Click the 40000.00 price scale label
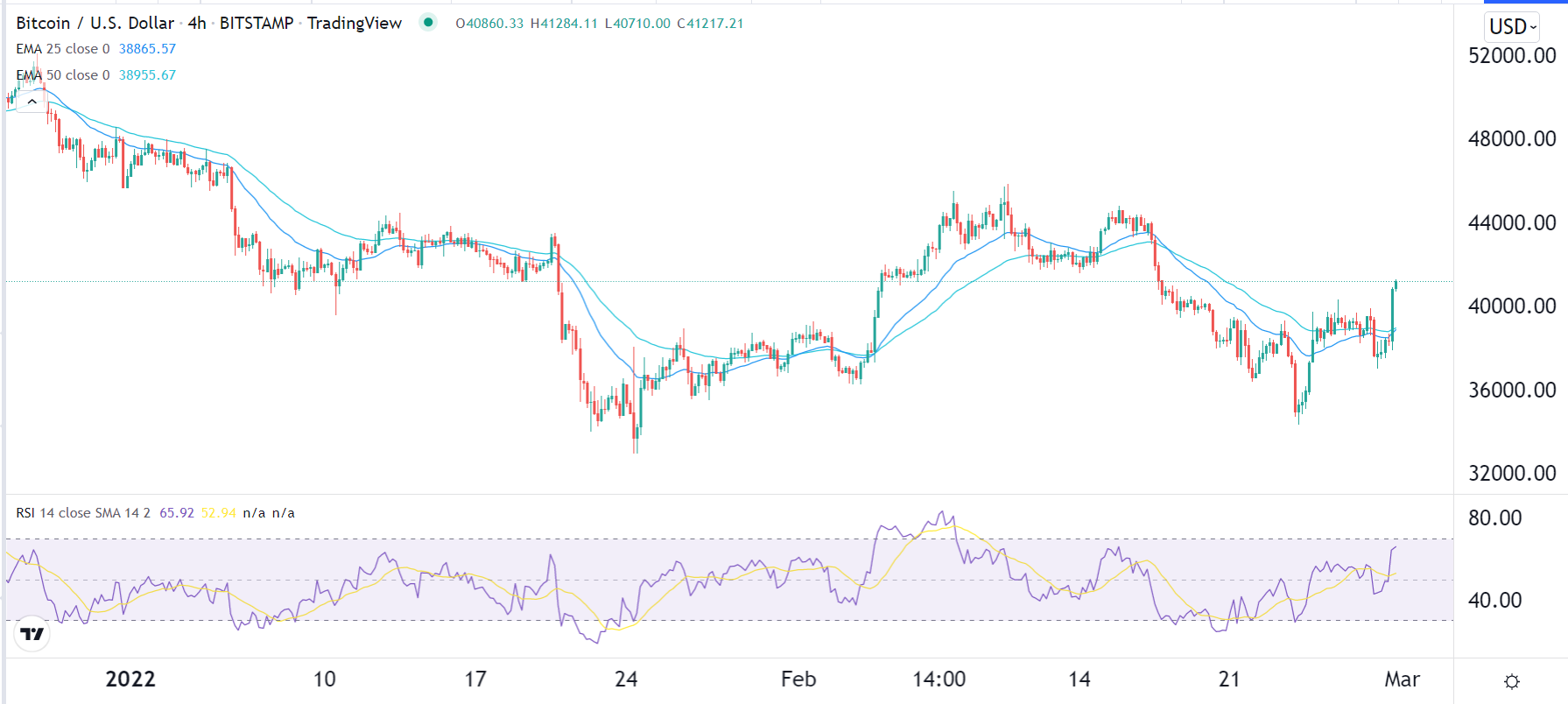This screenshot has width=1568, height=704. tap(1512, 306)
